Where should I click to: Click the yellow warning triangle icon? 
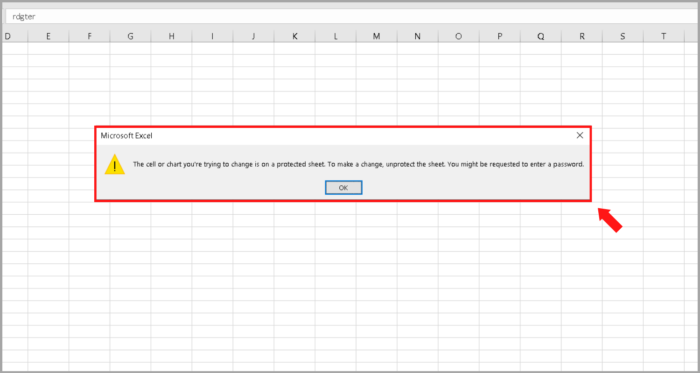115,164
